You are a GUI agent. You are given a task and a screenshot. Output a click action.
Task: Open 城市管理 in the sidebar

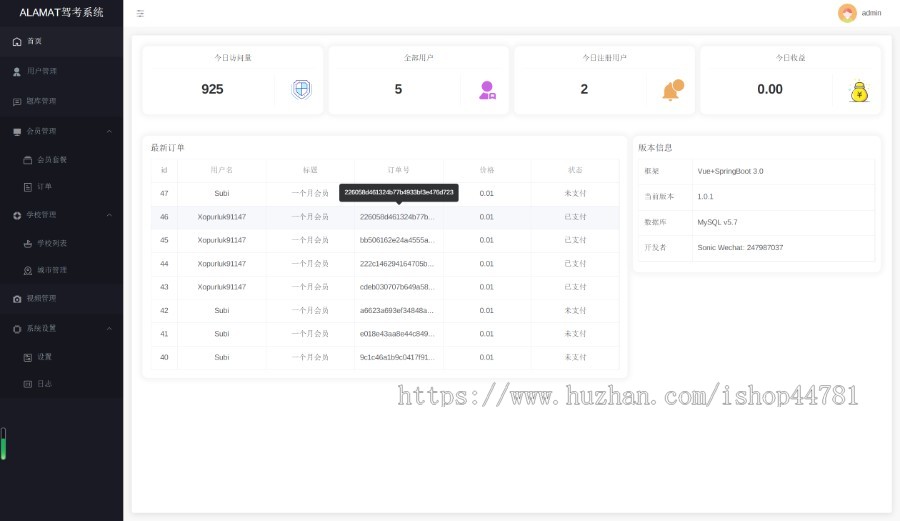[51, 271]
